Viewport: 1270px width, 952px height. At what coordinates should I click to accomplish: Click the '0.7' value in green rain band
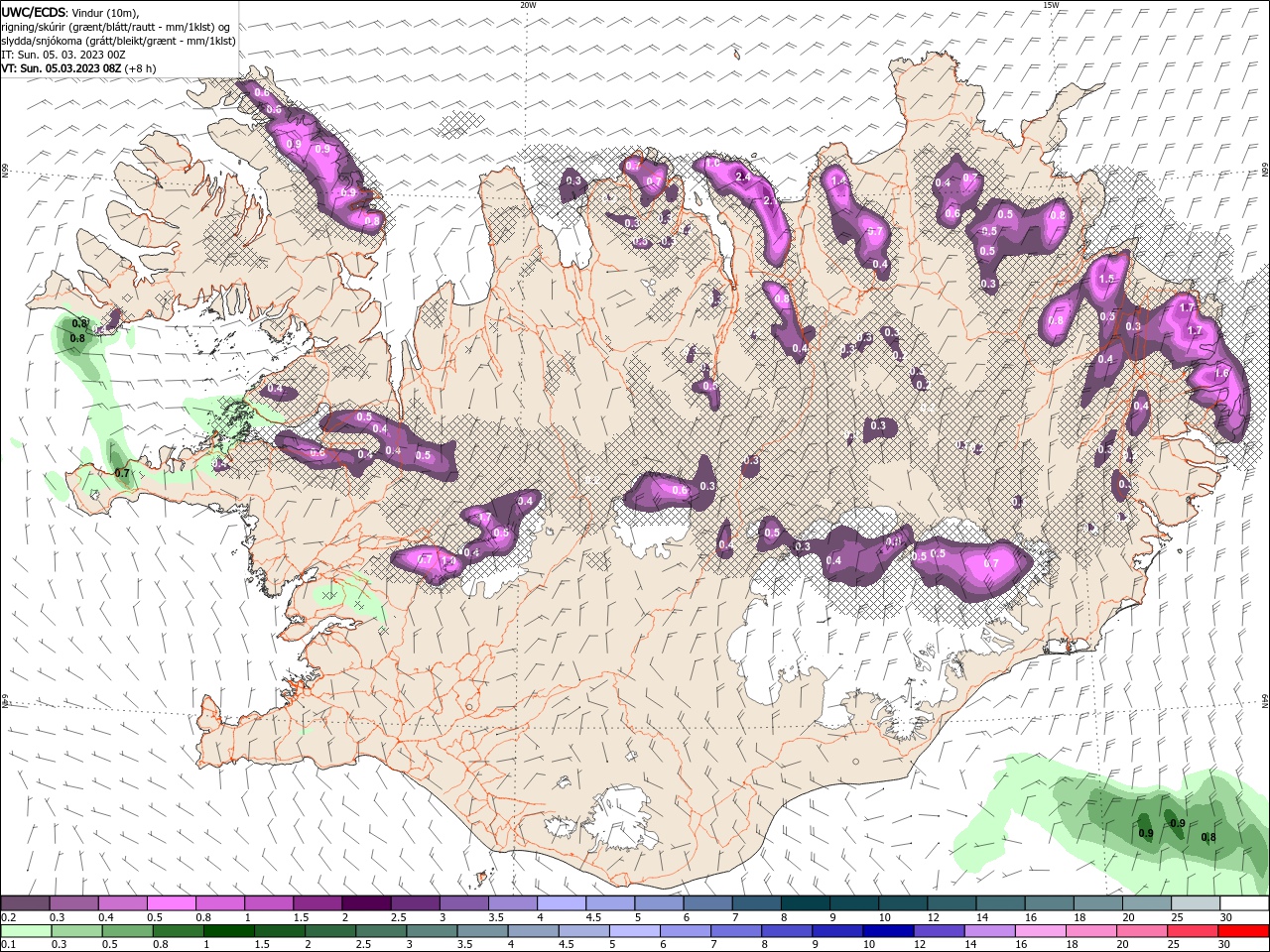(122, 473)
